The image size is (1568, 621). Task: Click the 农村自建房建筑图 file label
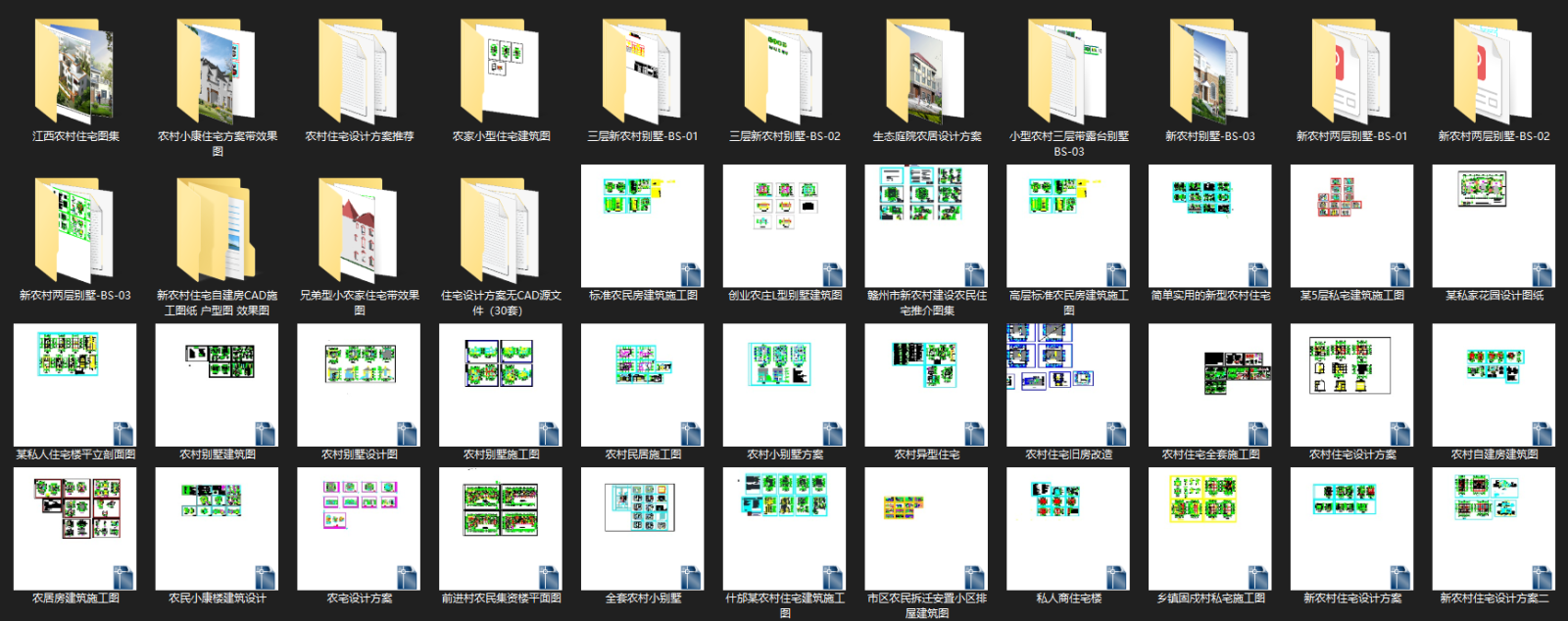pos(1494,454)
